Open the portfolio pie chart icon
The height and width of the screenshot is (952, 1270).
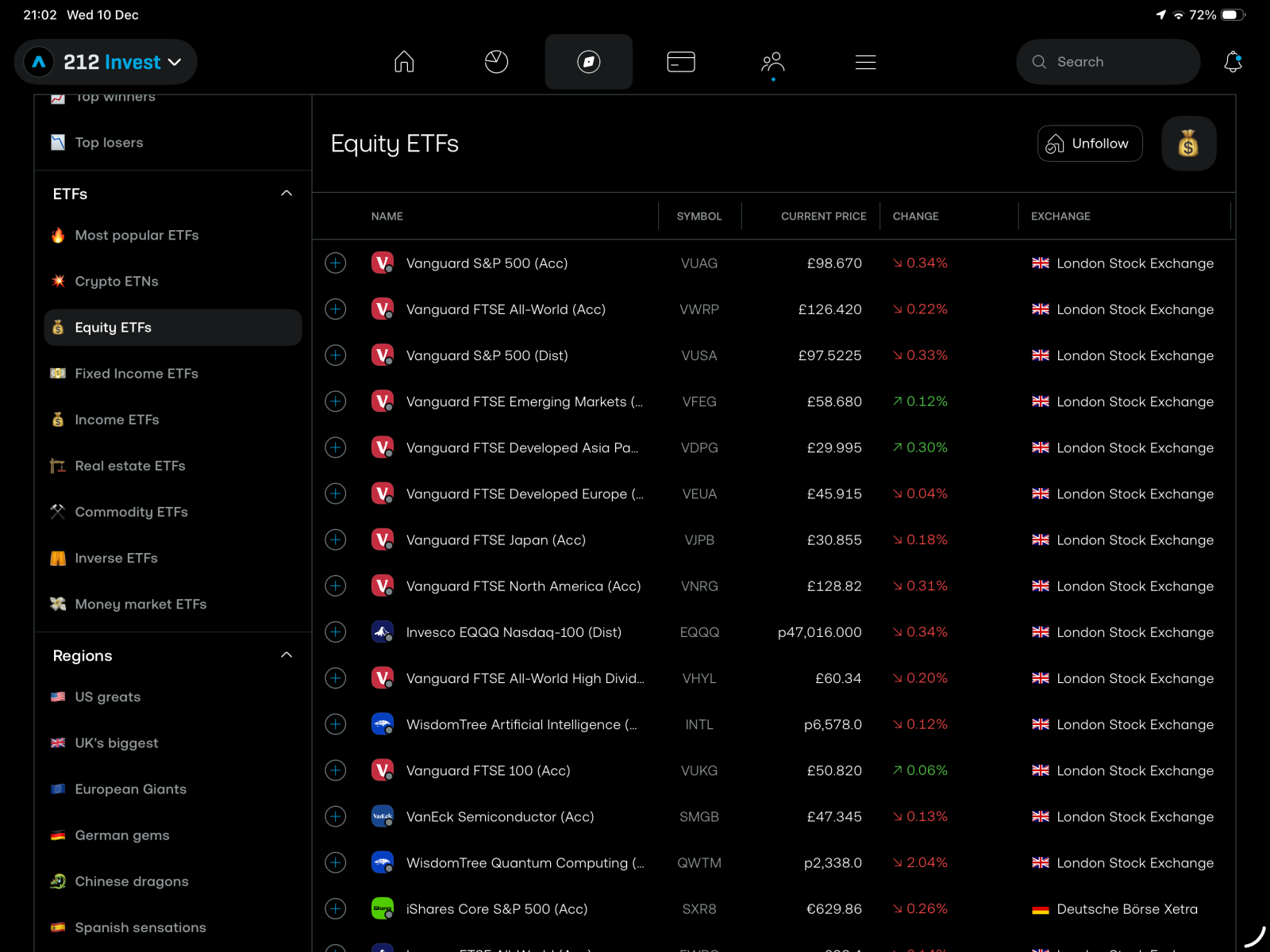pyautogui.click(x=496, y=62)
